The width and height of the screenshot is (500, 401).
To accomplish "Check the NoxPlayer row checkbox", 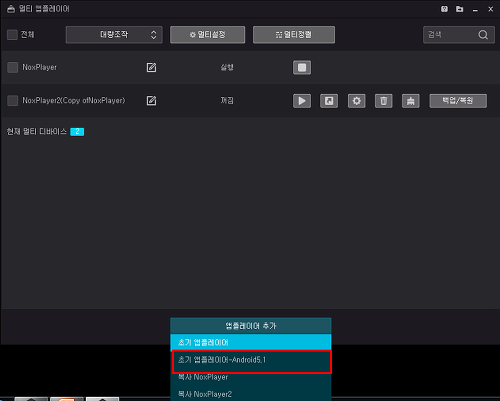I will 12,67.
